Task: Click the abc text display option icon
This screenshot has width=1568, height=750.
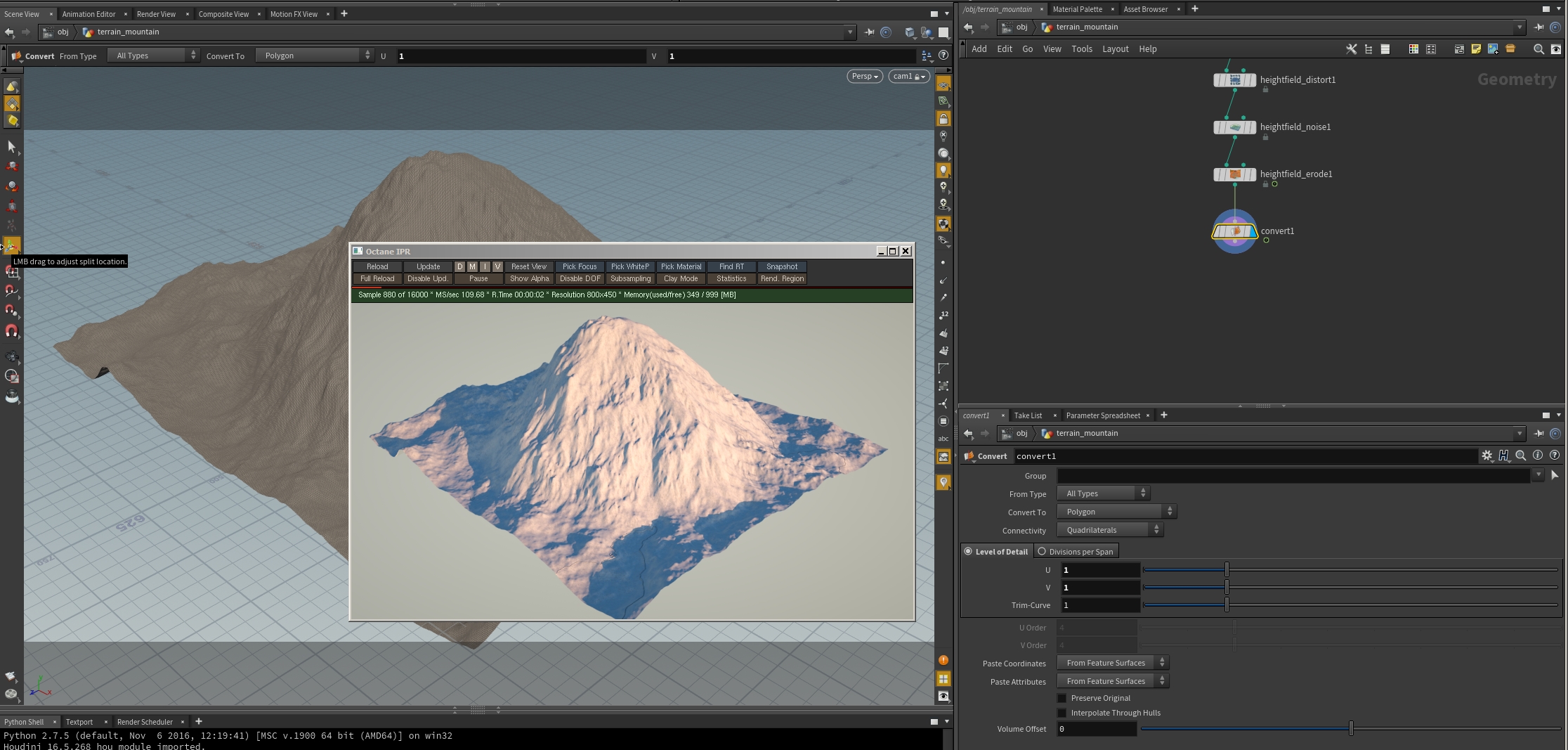Action: click(x=943, y=439)
